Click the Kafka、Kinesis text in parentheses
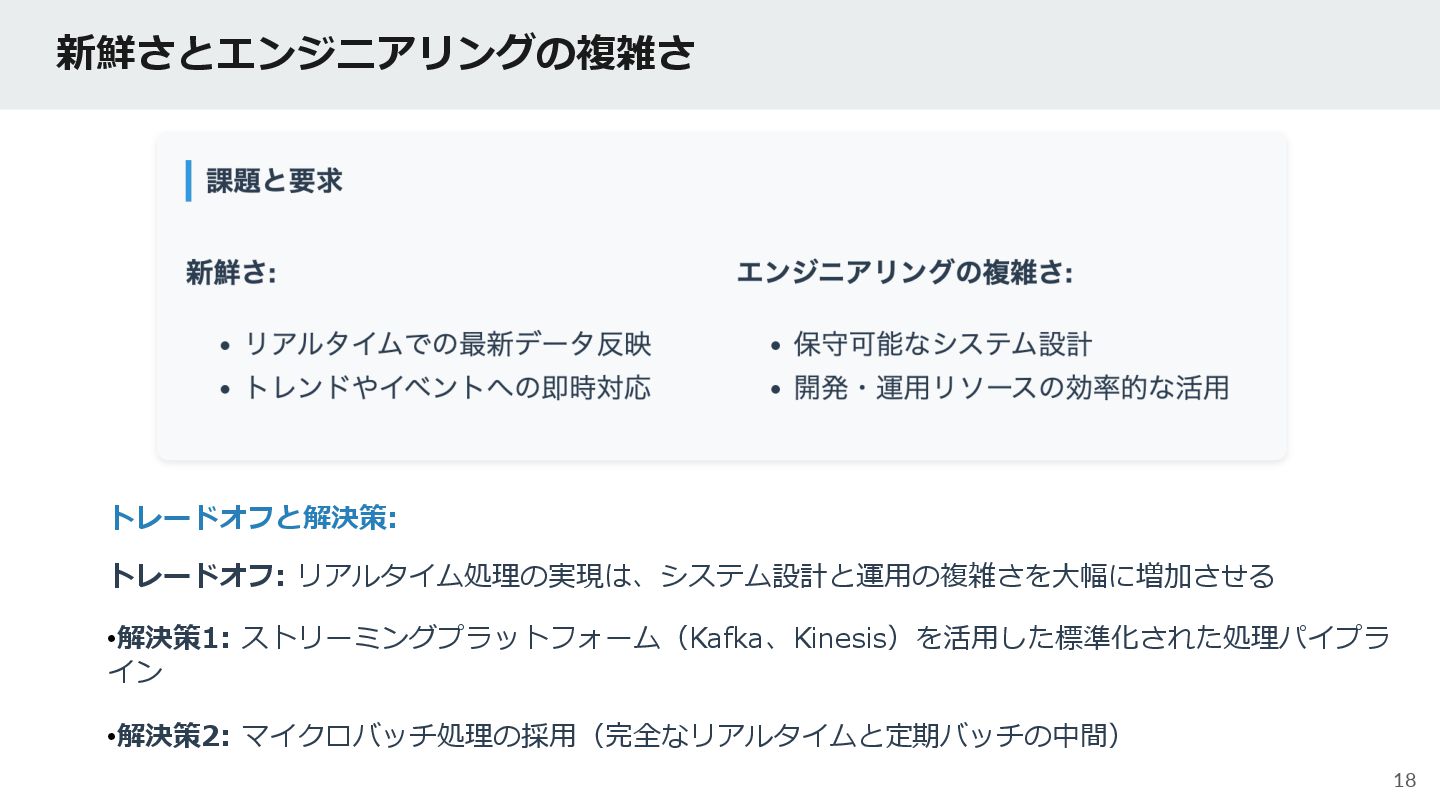Image resolution: width=1440 pixels, height=810 pixels. (x=790, y=638)
